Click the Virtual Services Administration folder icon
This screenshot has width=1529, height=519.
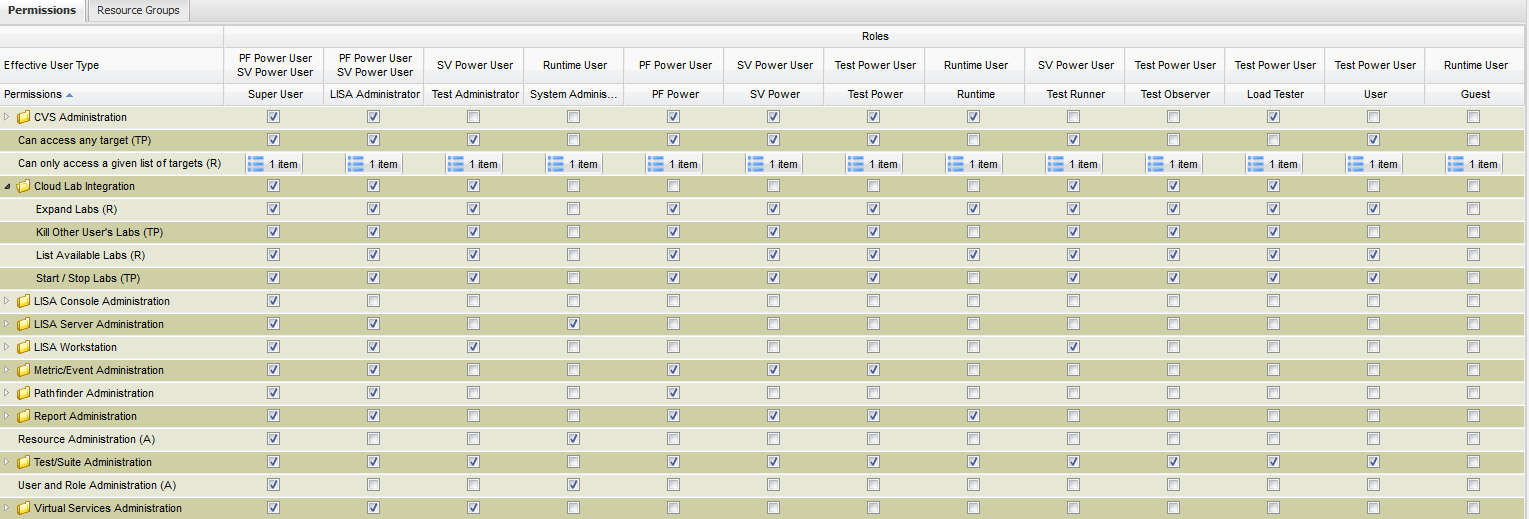[x=23, y=508]
